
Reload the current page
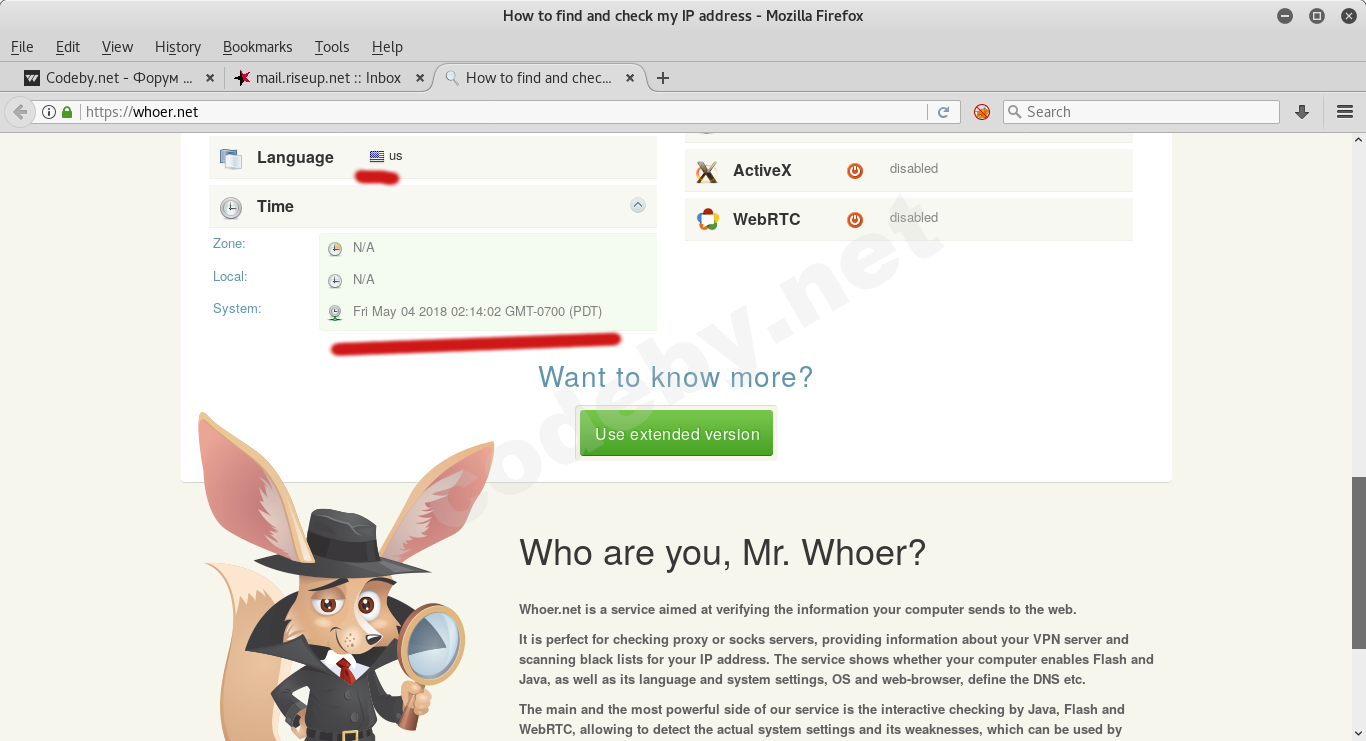[x=943, y=112]
